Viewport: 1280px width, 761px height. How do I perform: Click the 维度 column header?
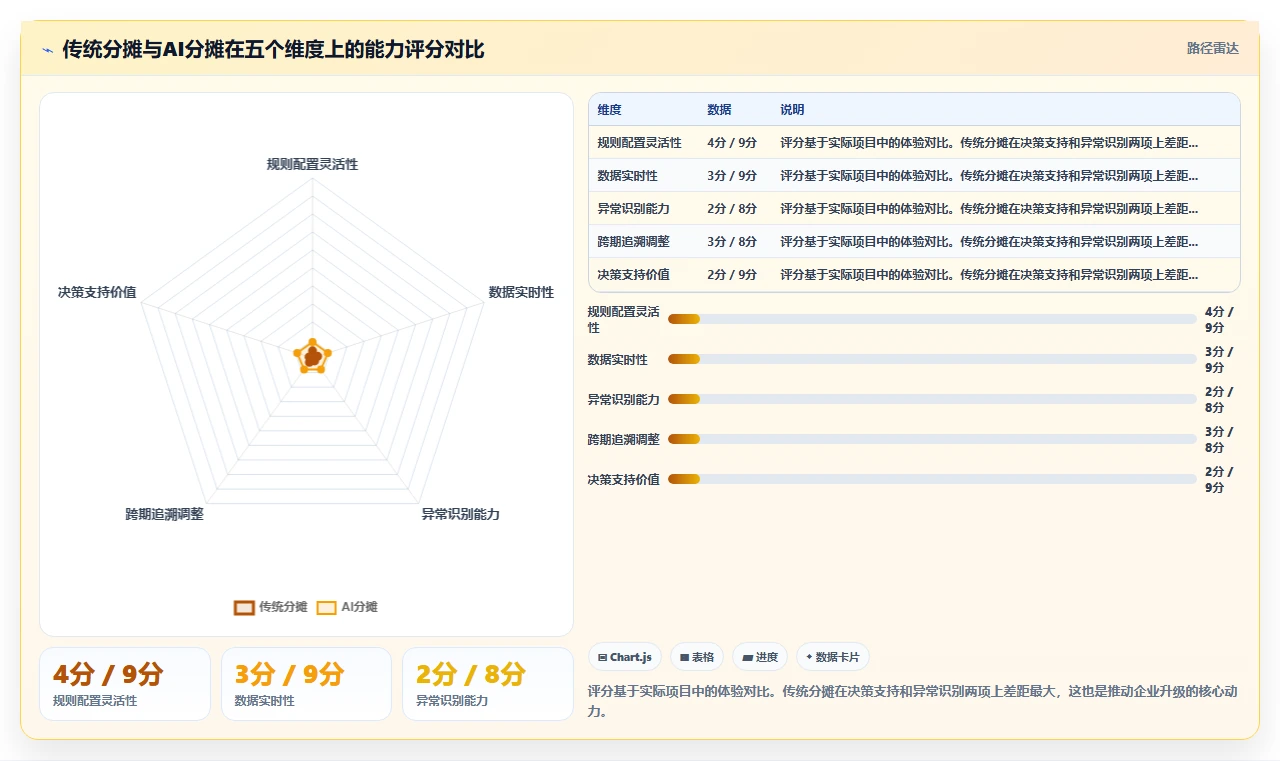click(x=610, y=110)
